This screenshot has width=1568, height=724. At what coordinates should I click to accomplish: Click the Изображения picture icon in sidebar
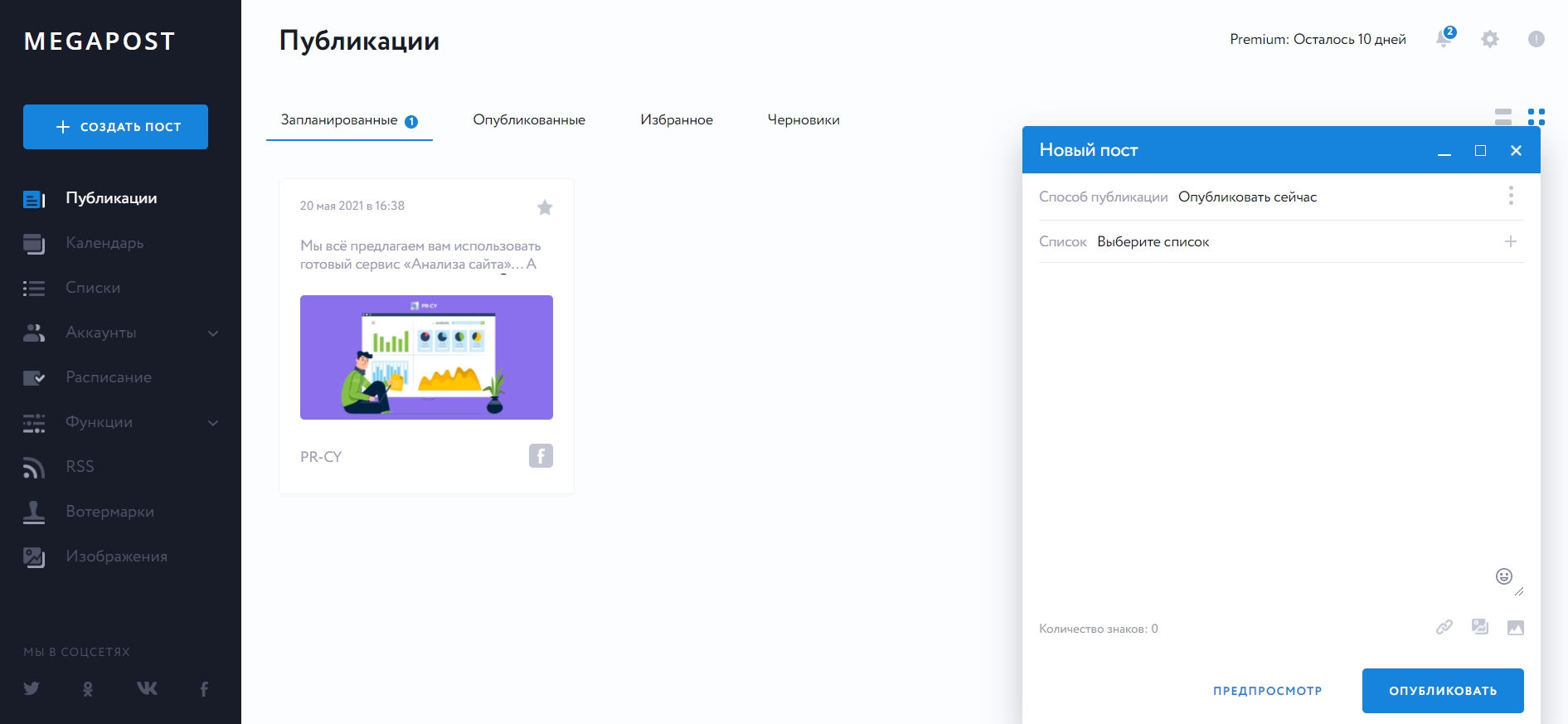pos(34,557)
